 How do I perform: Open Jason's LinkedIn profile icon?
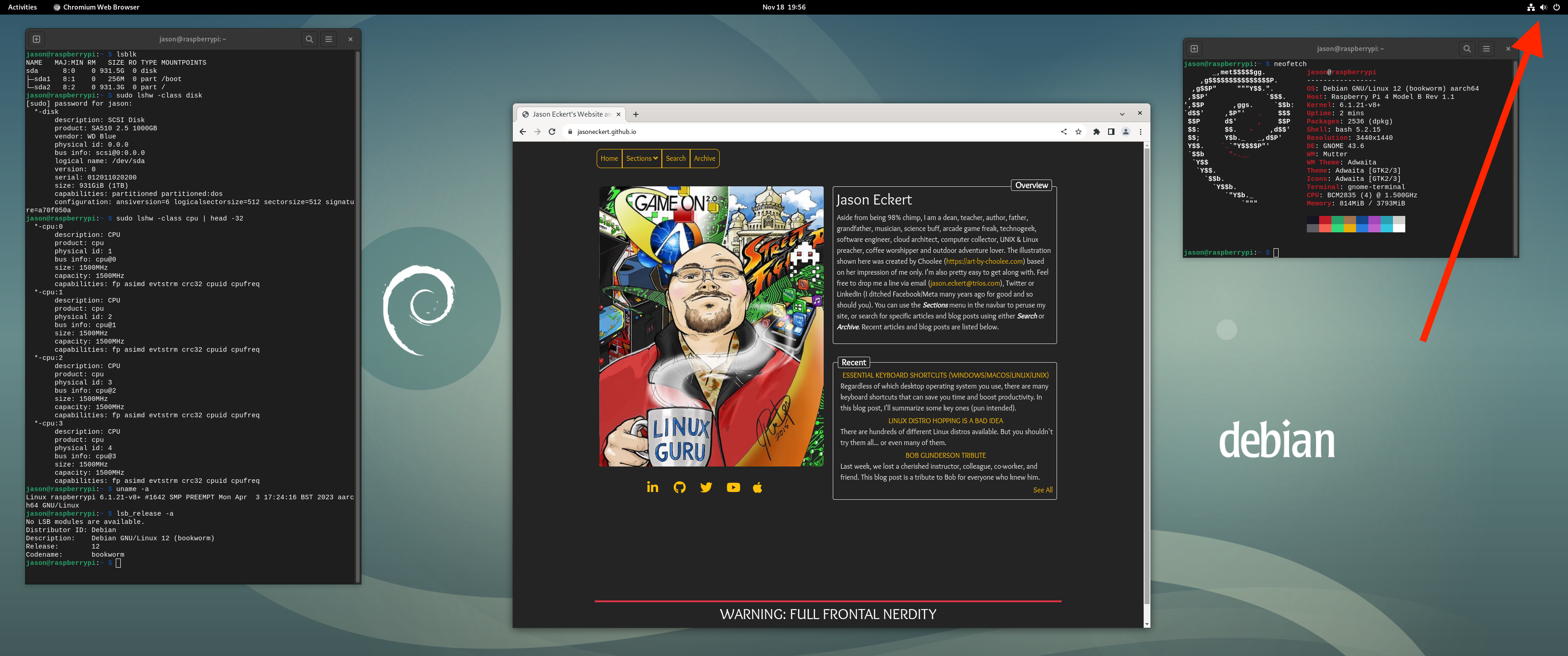[653, 487]
